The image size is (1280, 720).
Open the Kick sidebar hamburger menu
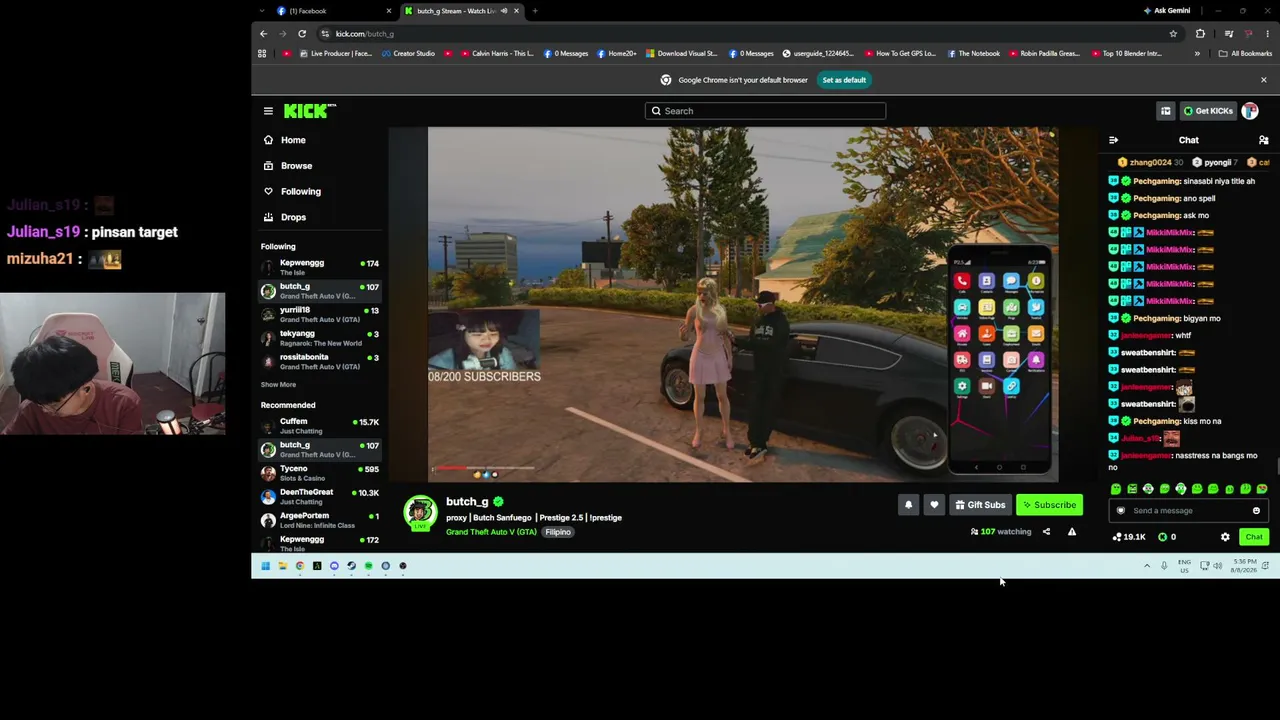coord(268,111)
